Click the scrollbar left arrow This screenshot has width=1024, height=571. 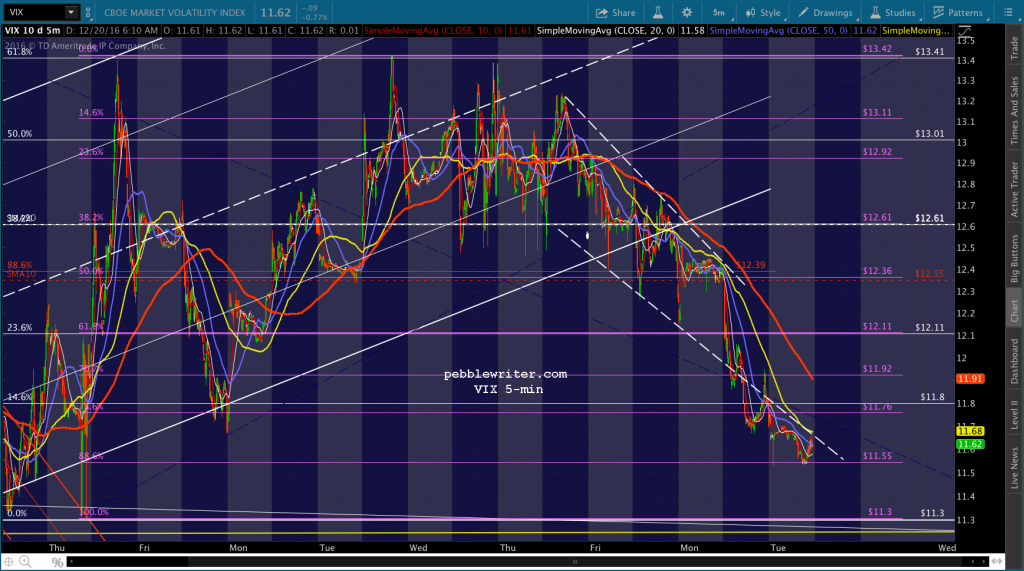click(71, 561)
